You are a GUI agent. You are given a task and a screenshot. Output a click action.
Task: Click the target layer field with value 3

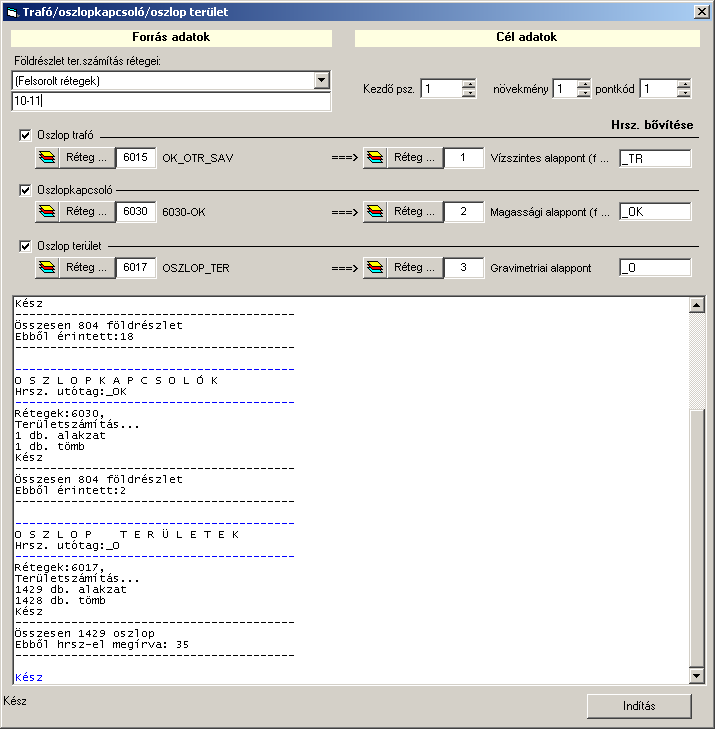click(x=463, y=267)
